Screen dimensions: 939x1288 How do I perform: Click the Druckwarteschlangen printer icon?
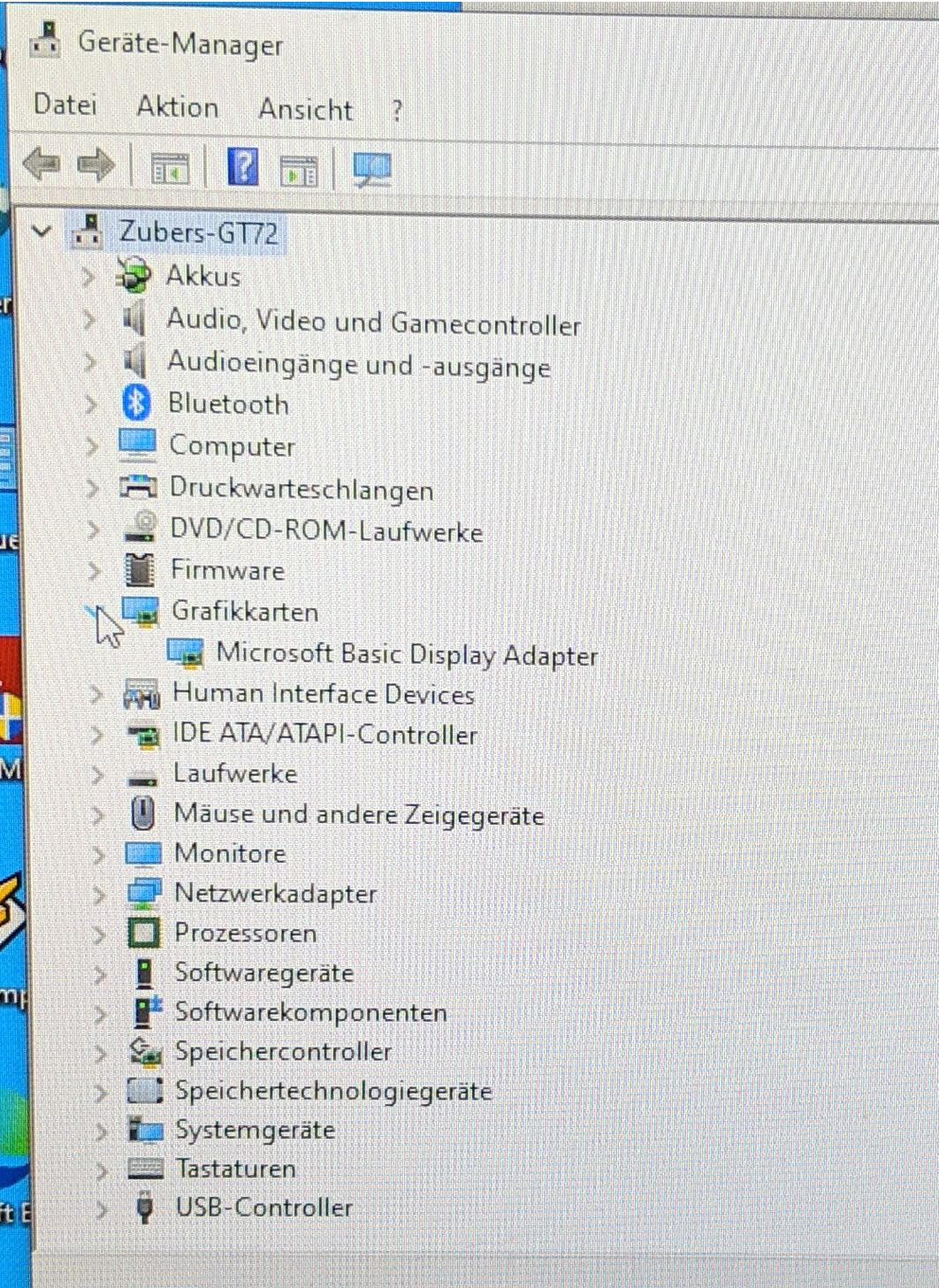pyautogui.click(x=138, y=486)
